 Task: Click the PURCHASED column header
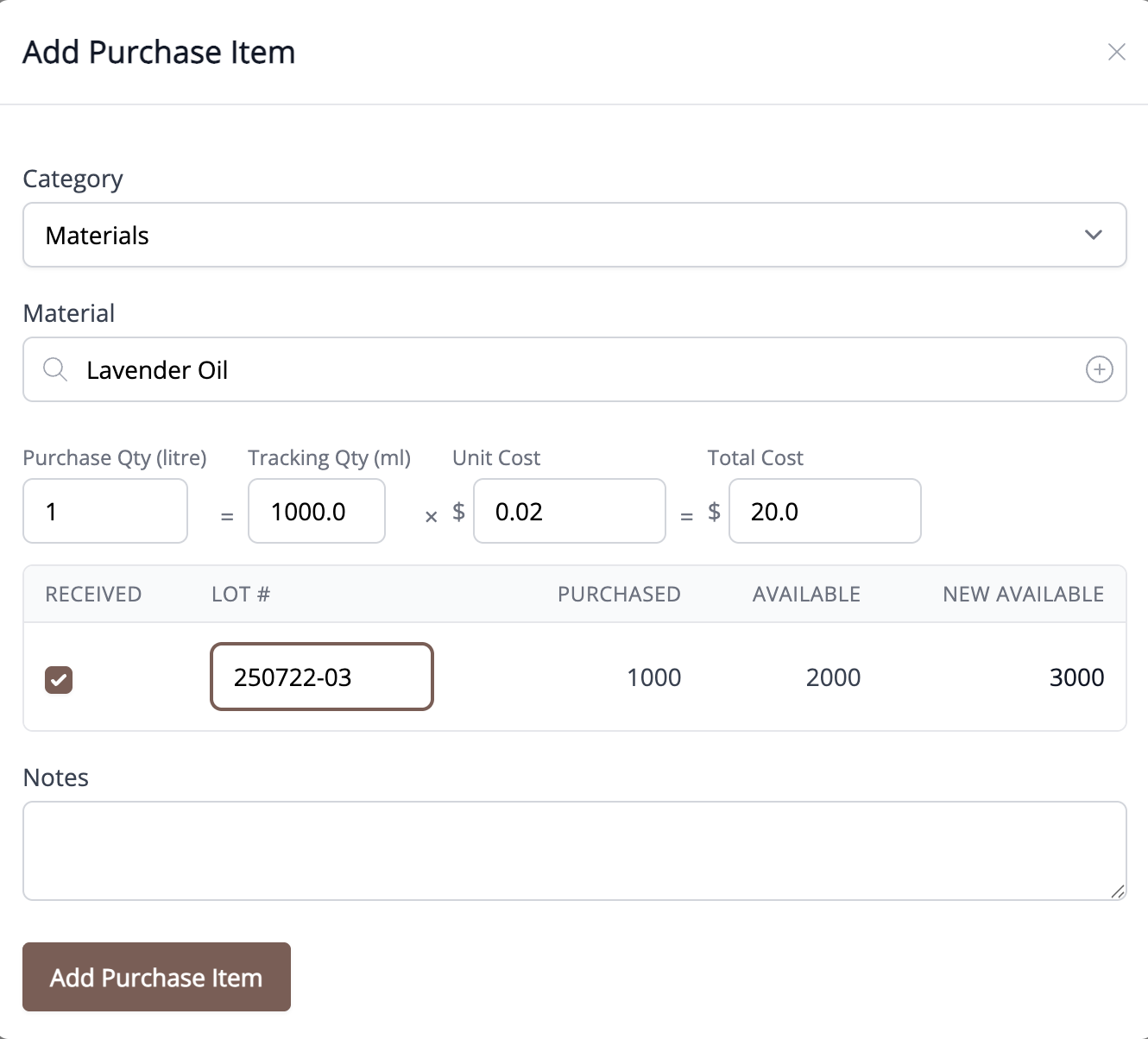click(x=619, y=594)
